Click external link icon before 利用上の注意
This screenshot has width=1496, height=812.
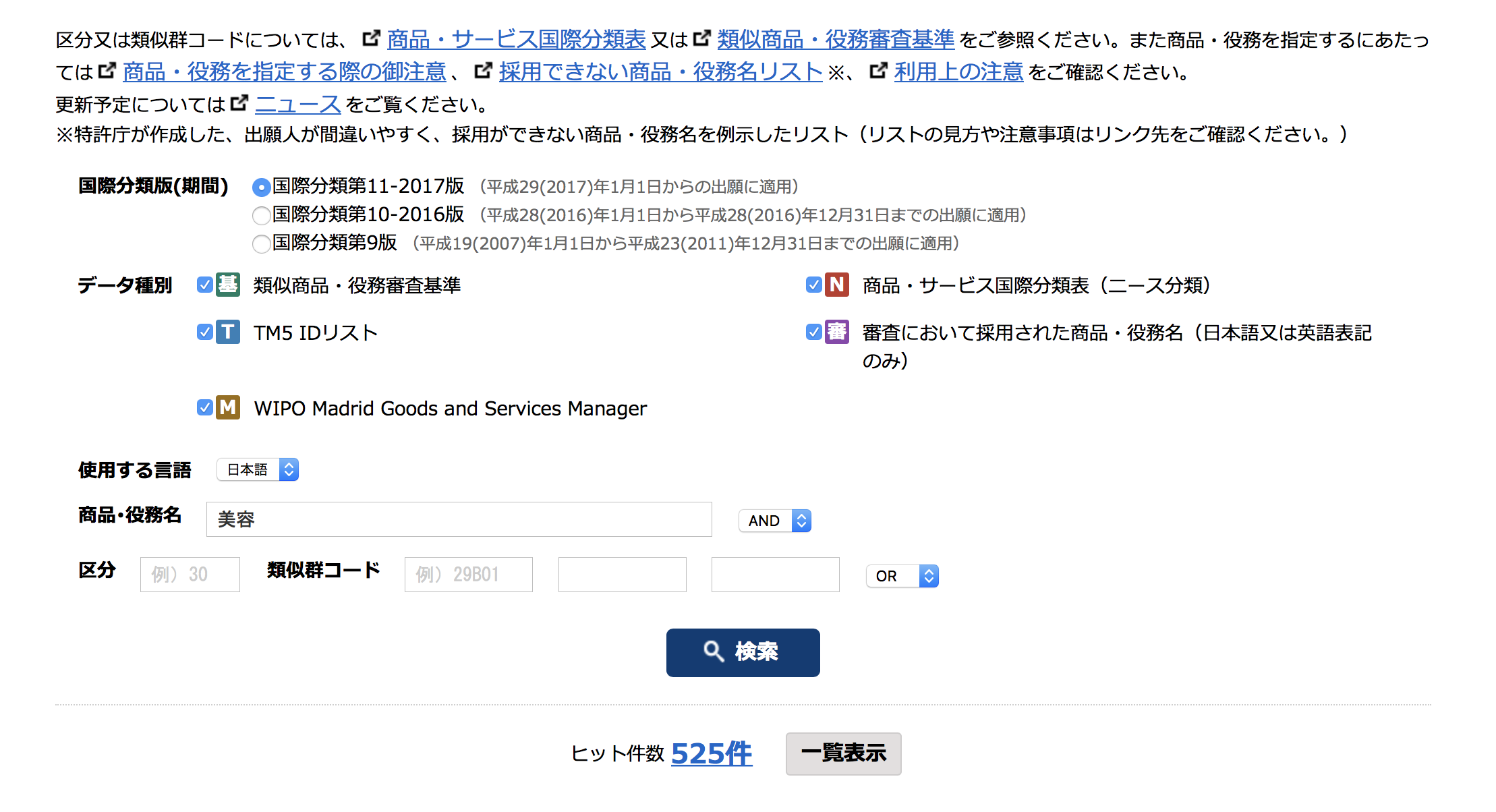878,70
